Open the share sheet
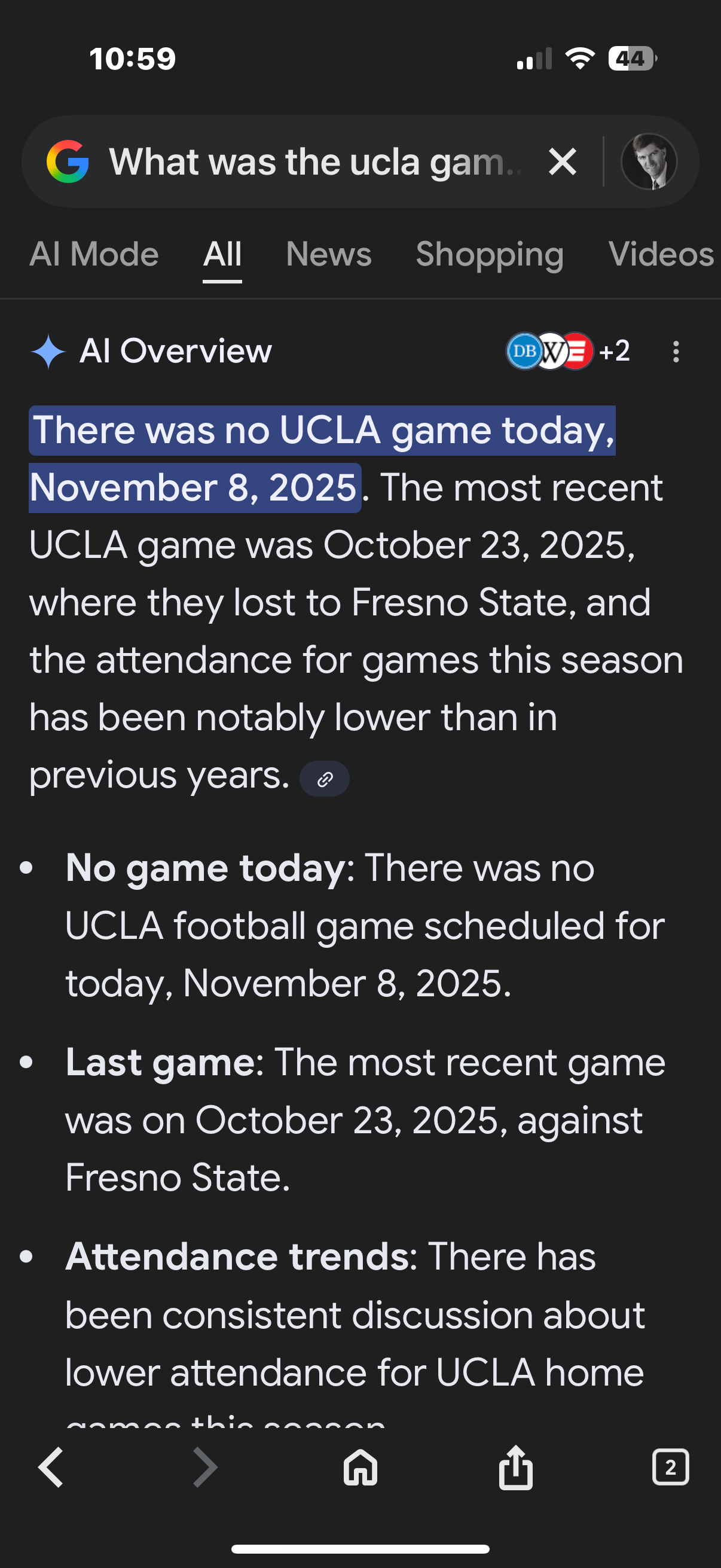 516,1468
